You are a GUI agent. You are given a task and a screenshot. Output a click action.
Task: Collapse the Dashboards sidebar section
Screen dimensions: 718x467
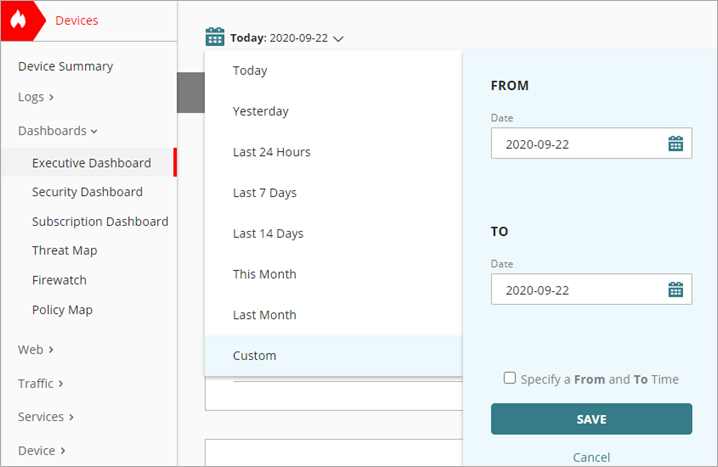[x=58, y=130]
